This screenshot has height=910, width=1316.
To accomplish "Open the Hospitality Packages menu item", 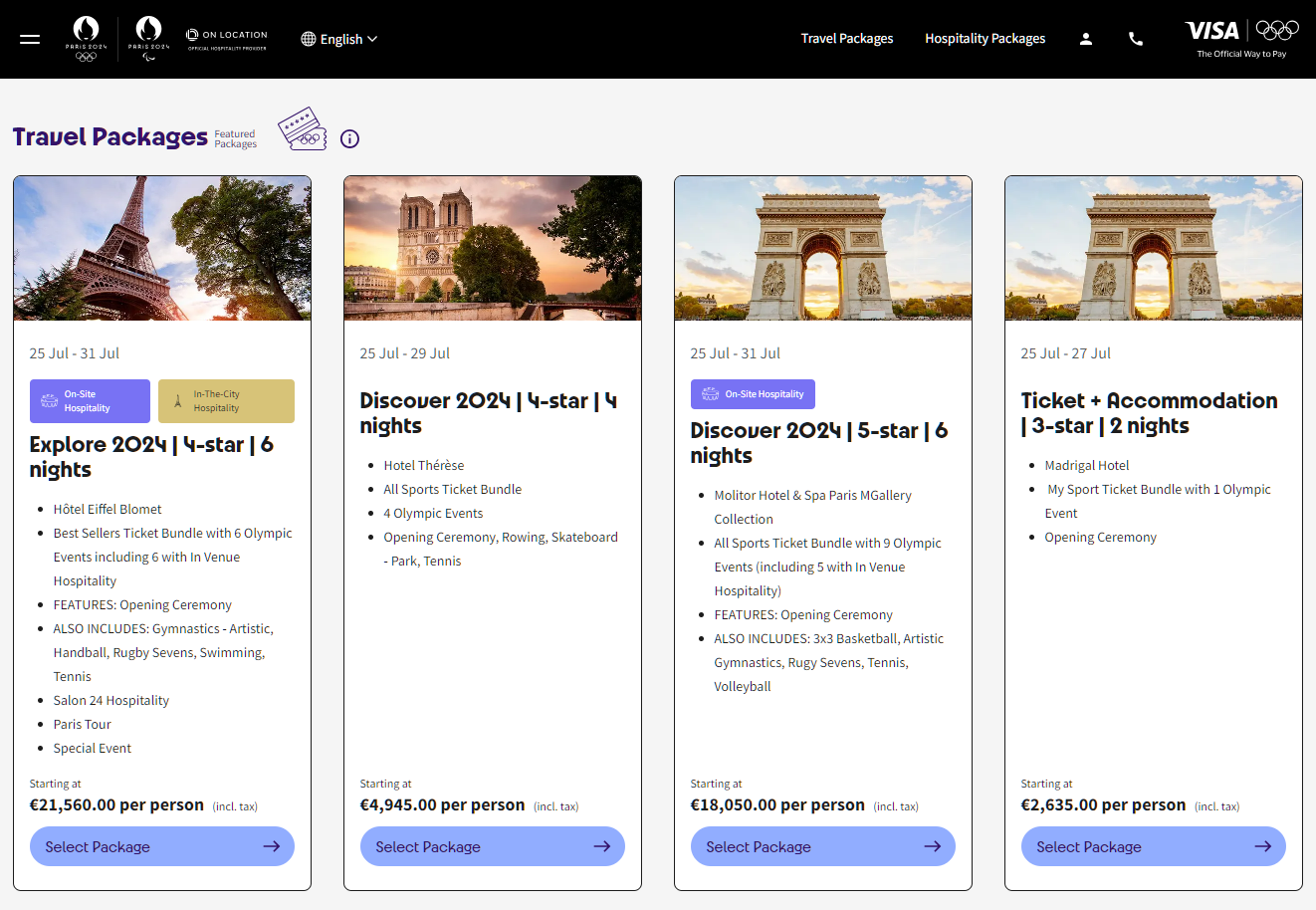I will coord(985,39).
